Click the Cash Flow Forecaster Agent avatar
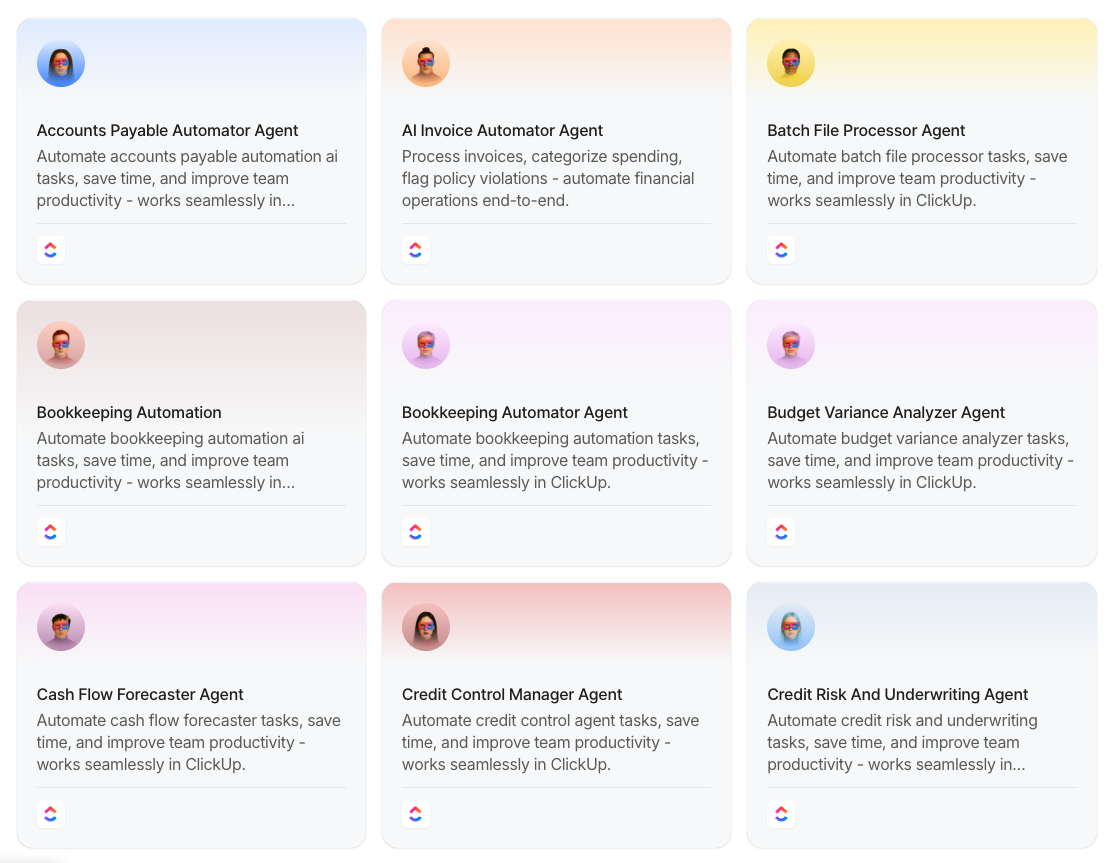Screen dimensions: 1117x863 click(61, 627)
